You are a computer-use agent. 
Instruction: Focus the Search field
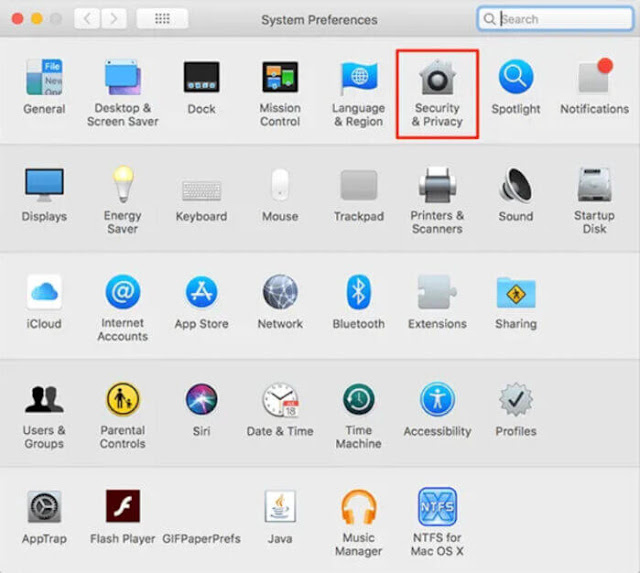555,19
